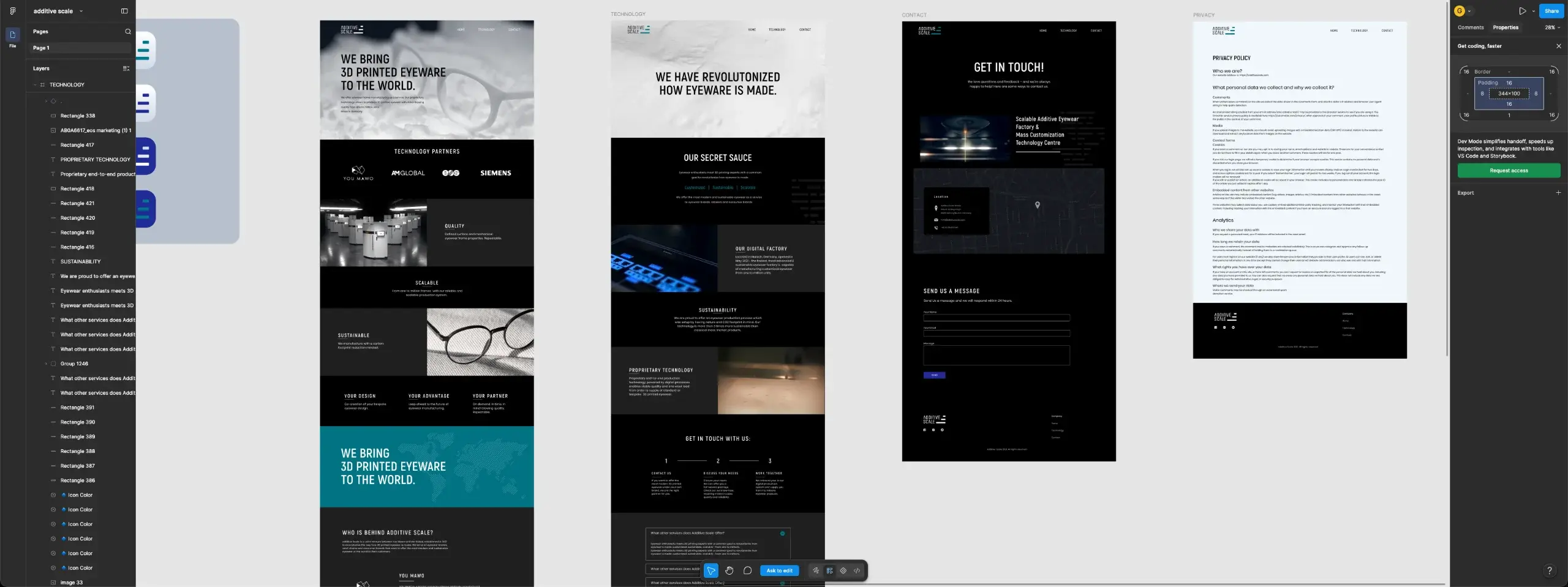The width and height of the screenshot is (1568, 587).
Task: Open the presentation options dropdown arrow
Action: tap(1534, 11)
